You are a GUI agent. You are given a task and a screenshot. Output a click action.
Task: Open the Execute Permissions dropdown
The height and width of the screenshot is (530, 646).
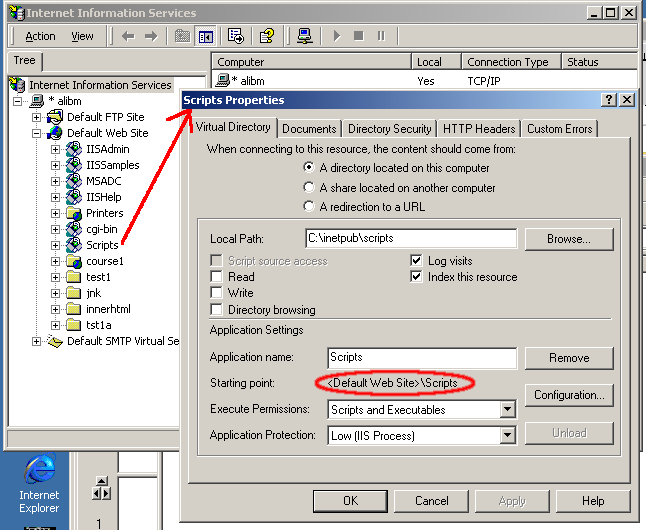(x=508, y=410)
